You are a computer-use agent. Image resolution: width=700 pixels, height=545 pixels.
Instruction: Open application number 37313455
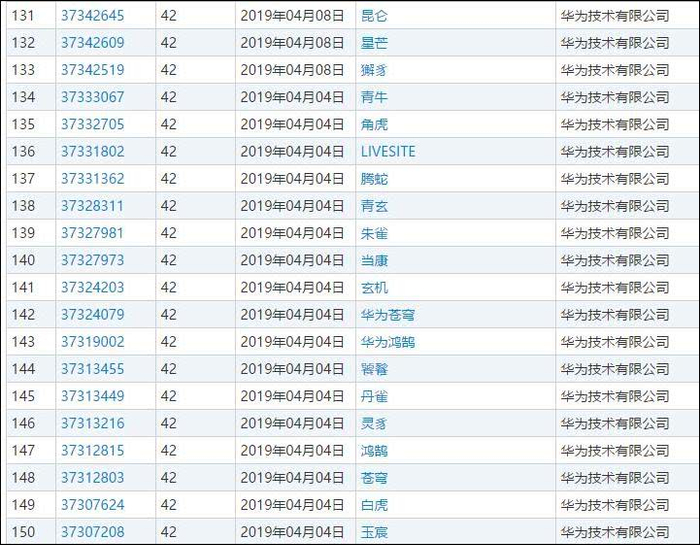click(92, 369)
